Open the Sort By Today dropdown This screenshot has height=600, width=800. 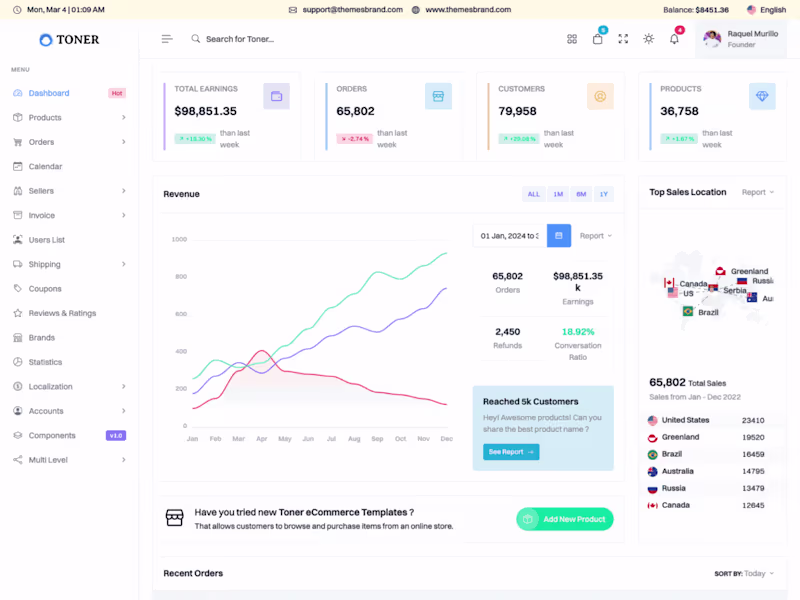(744, 573)
